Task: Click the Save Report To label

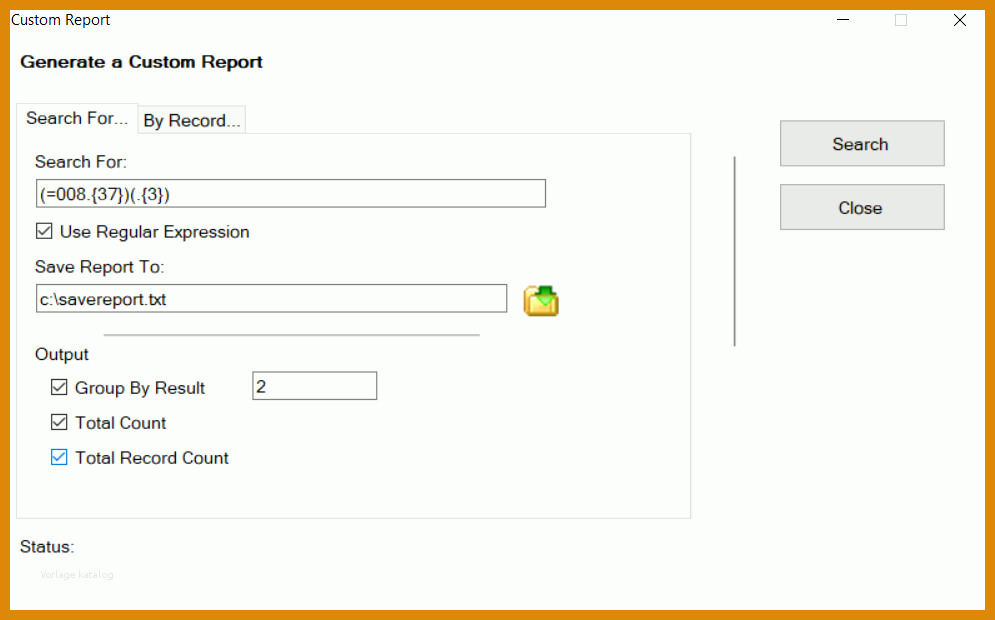Action: tap(100, 267)
